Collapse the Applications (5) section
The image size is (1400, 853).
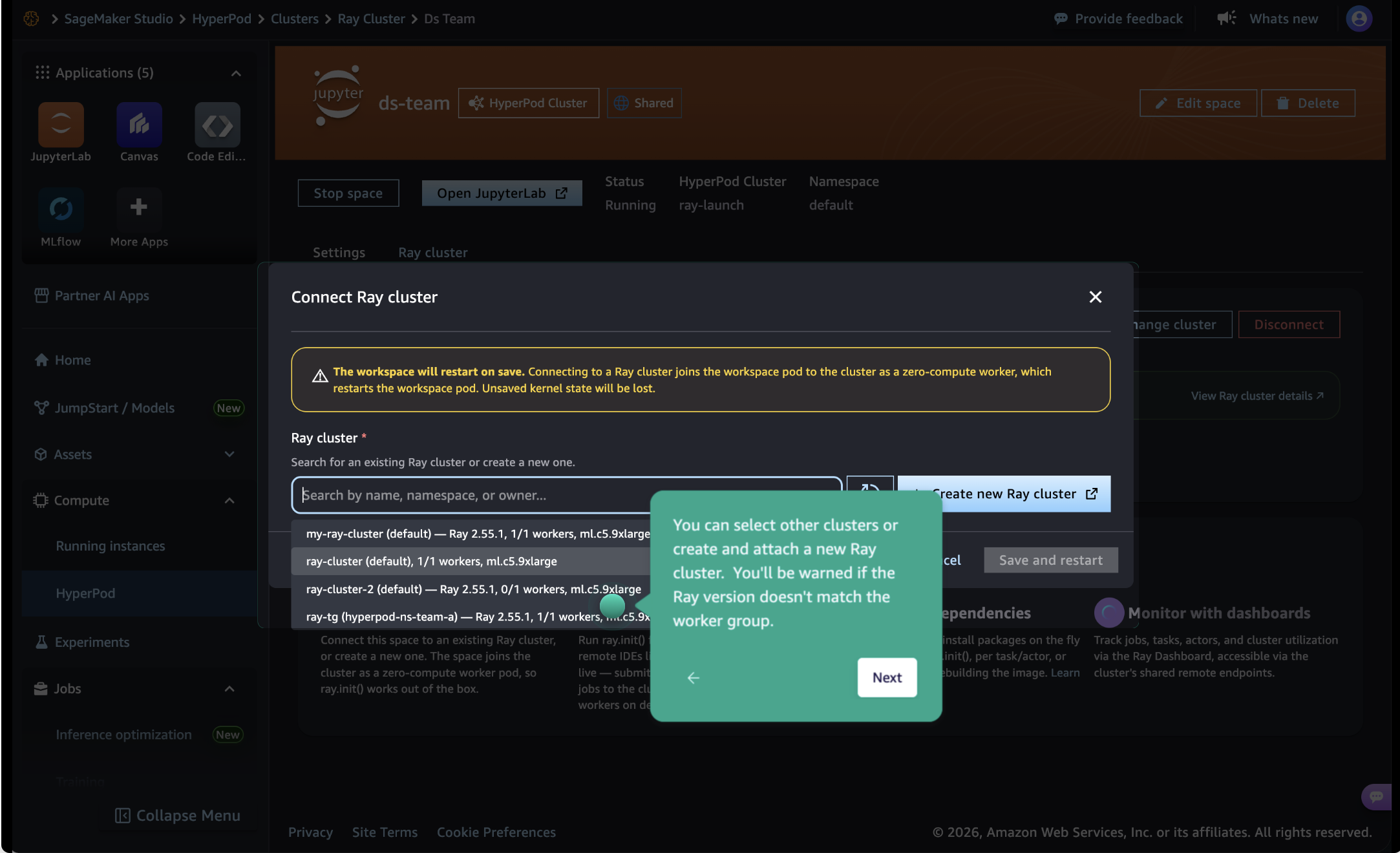point(236,73)
